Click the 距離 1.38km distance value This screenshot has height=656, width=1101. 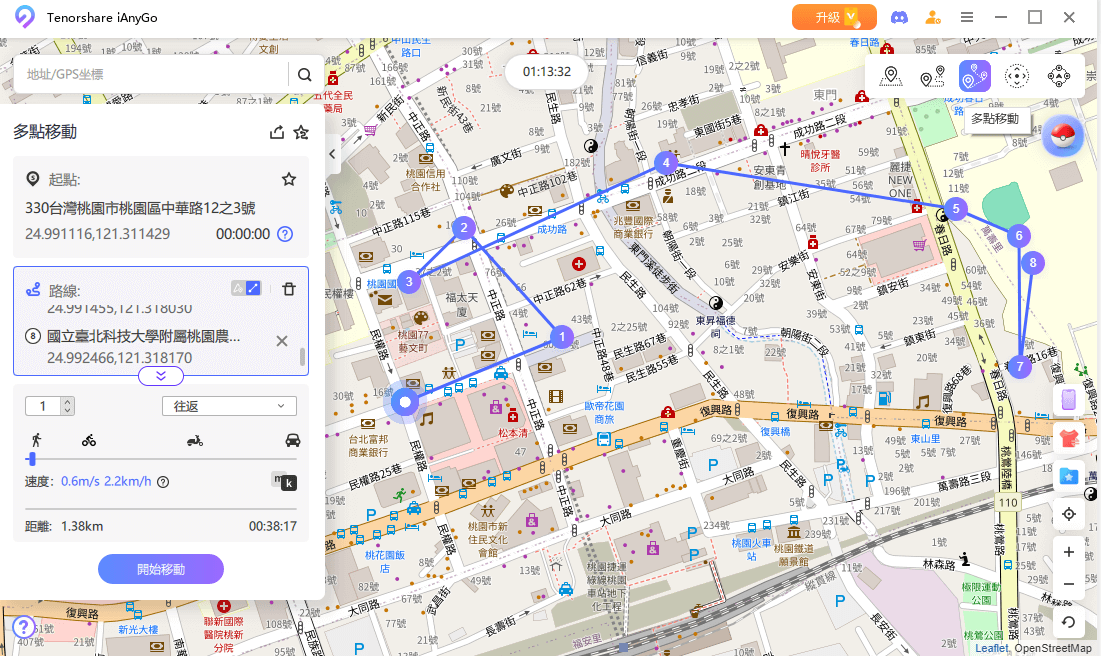[x=82, y=526]
